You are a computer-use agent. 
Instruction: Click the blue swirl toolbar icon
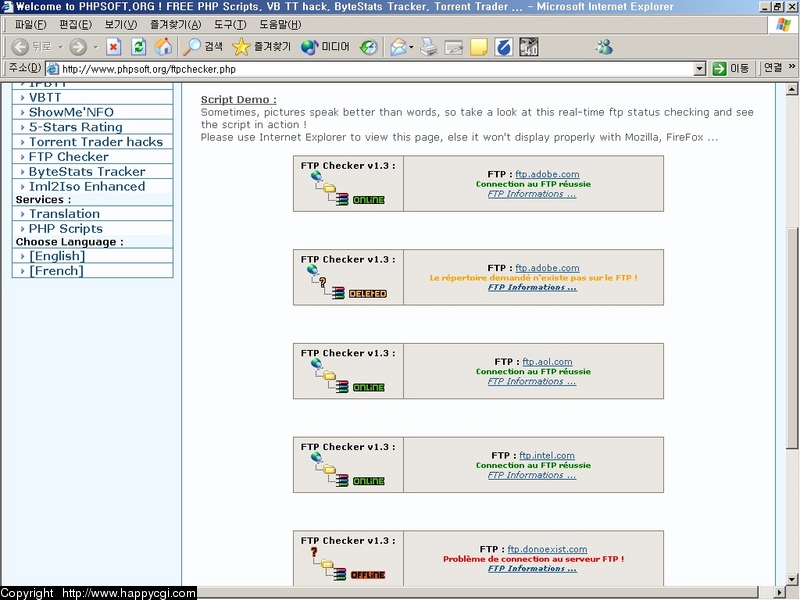504,47
